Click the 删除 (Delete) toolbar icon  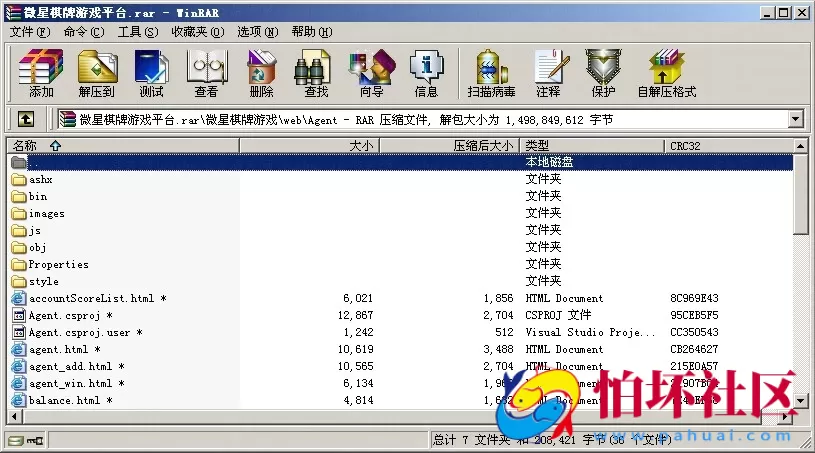(x=261, y=73)
